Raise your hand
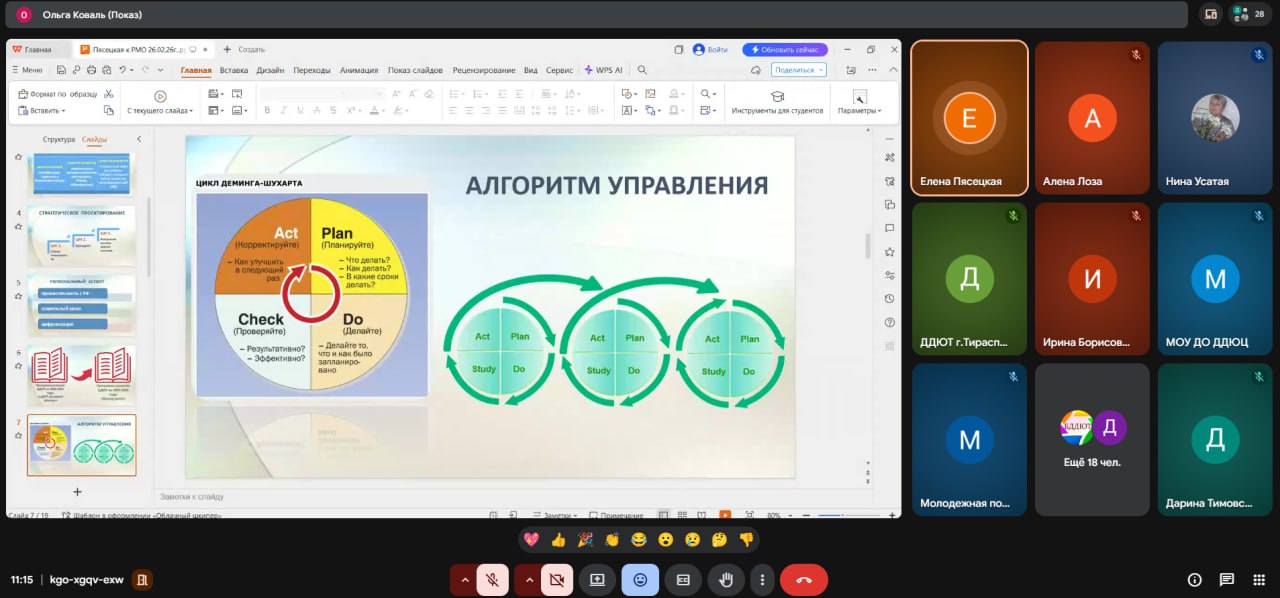 (726, 579)
